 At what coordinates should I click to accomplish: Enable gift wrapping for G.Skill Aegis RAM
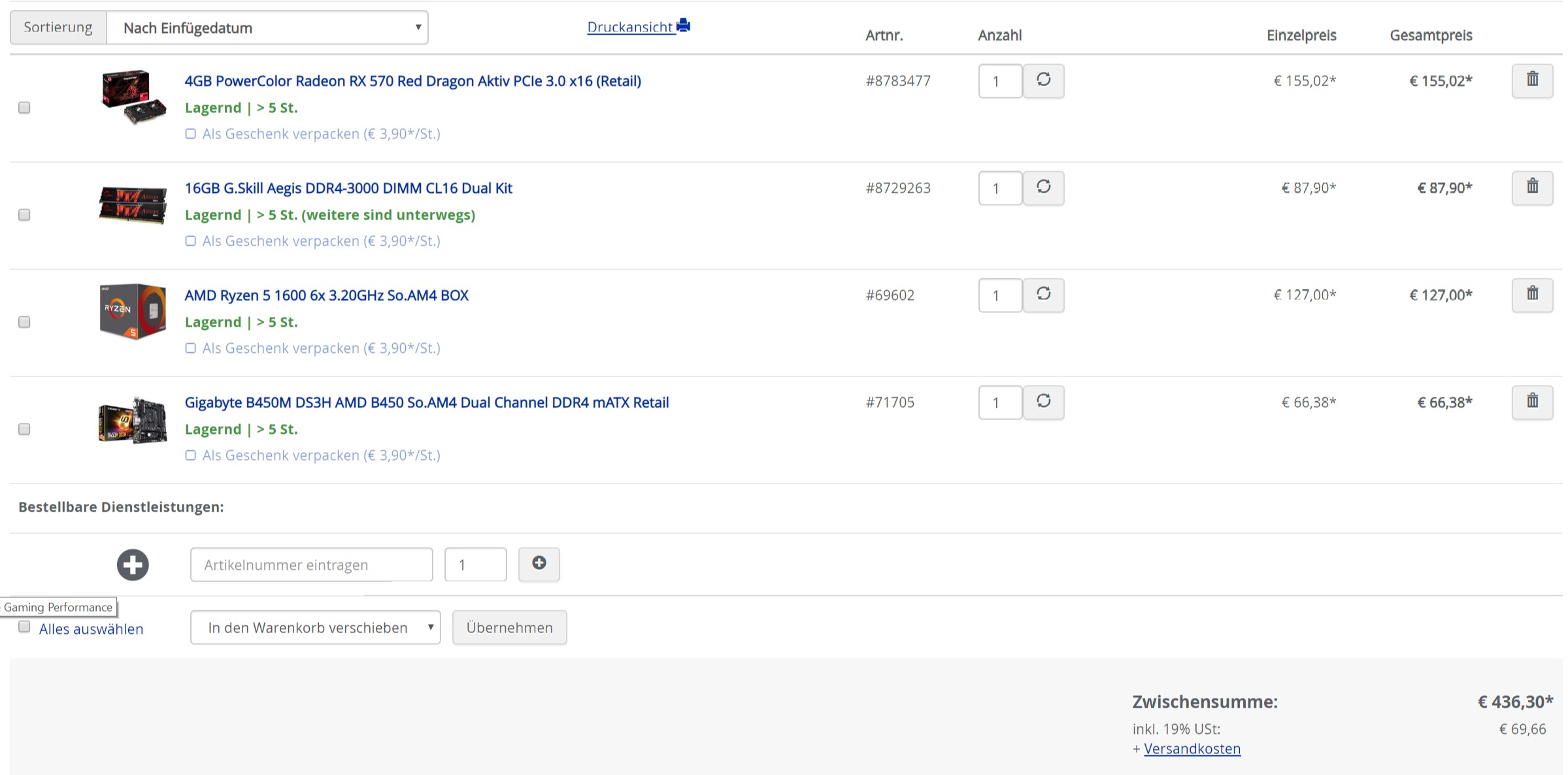pos(190,240)
